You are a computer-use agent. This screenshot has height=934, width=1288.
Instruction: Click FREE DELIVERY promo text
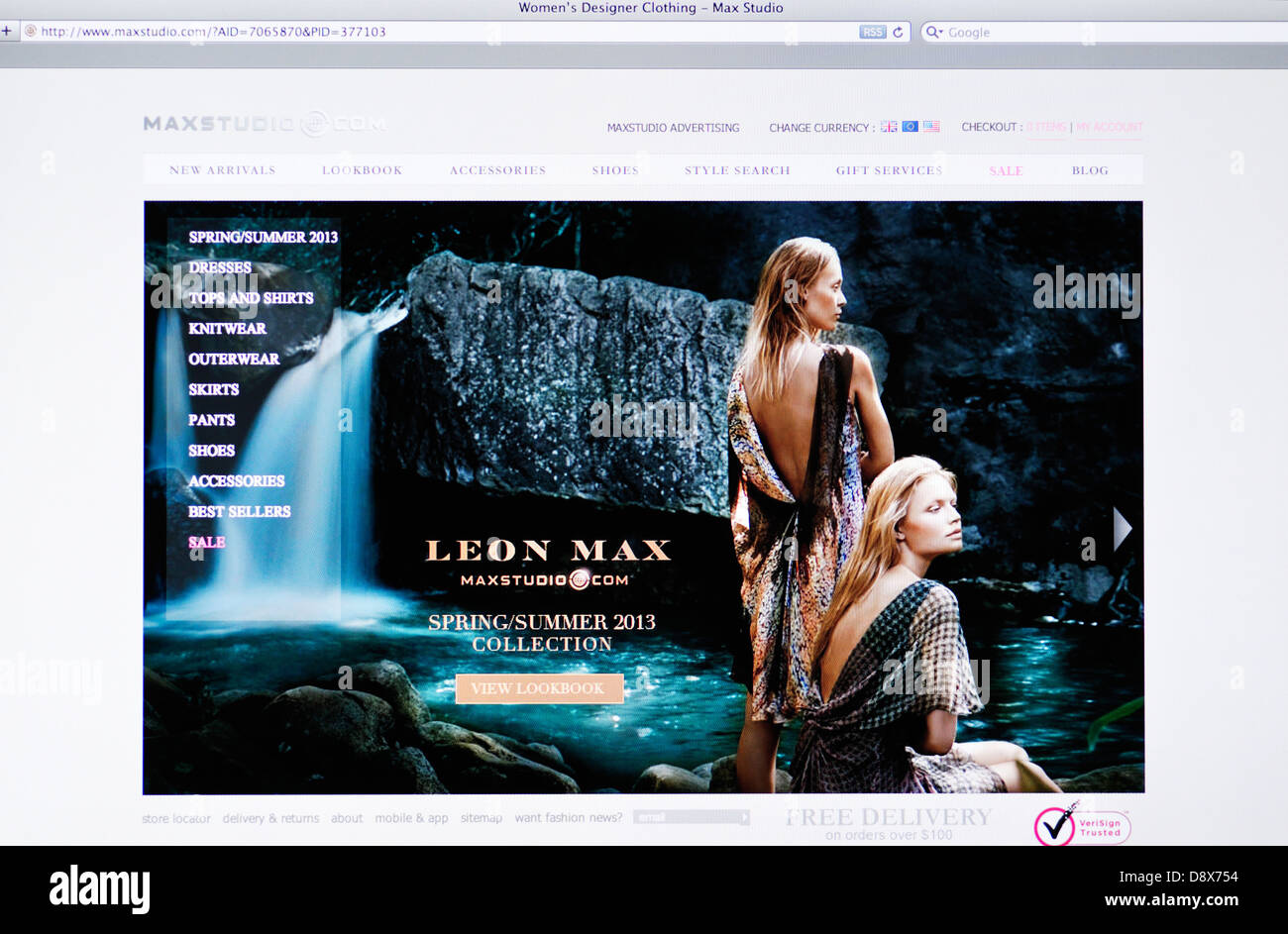click(889, 817)
